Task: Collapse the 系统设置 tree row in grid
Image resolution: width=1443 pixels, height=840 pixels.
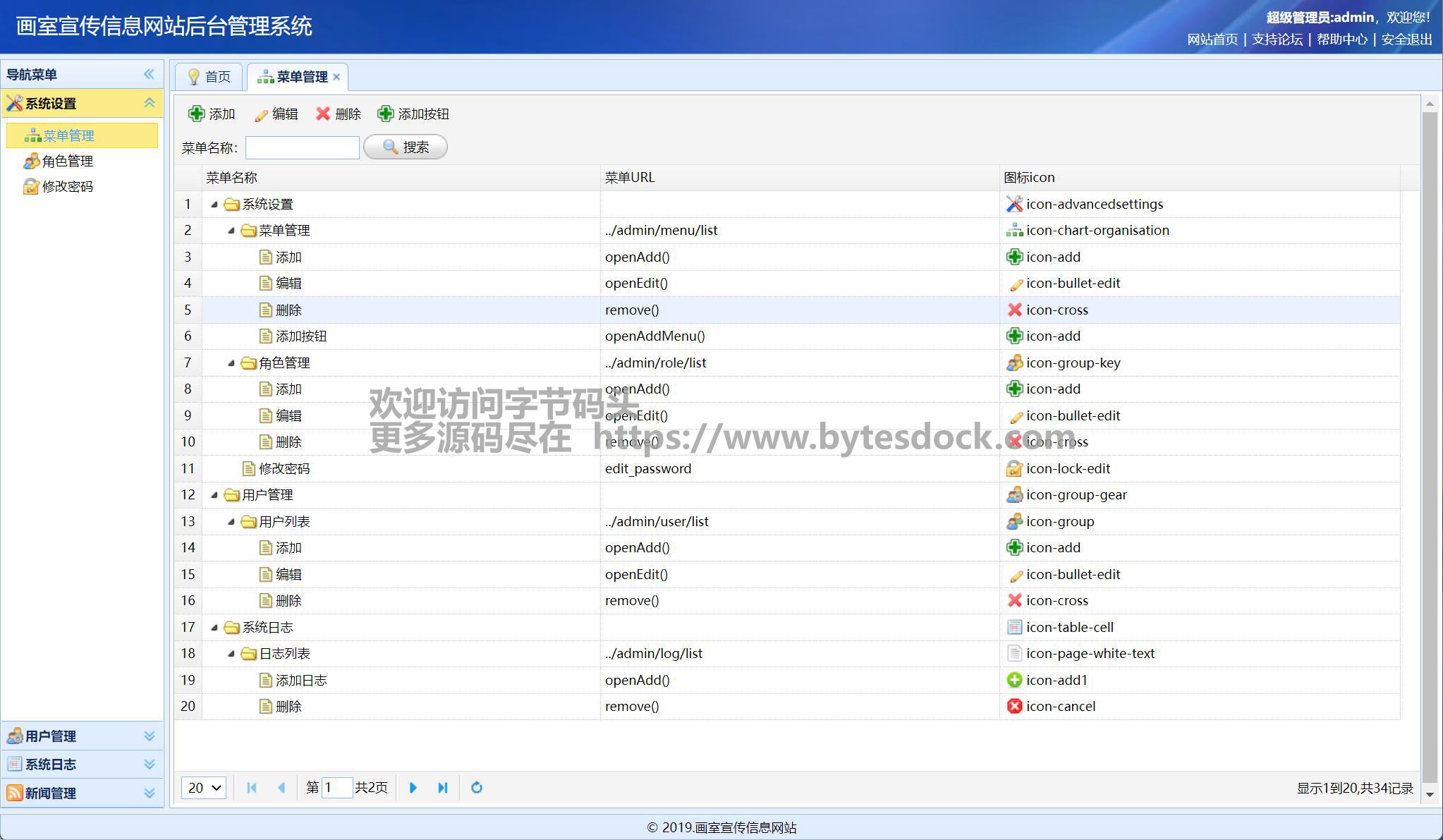Action: pos(214,205)
